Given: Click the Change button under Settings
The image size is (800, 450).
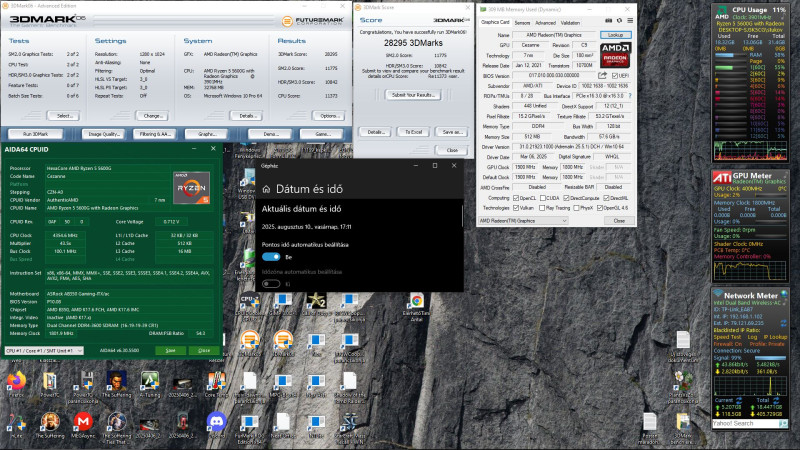Looking at the screenshot, I should click(152, 116).
